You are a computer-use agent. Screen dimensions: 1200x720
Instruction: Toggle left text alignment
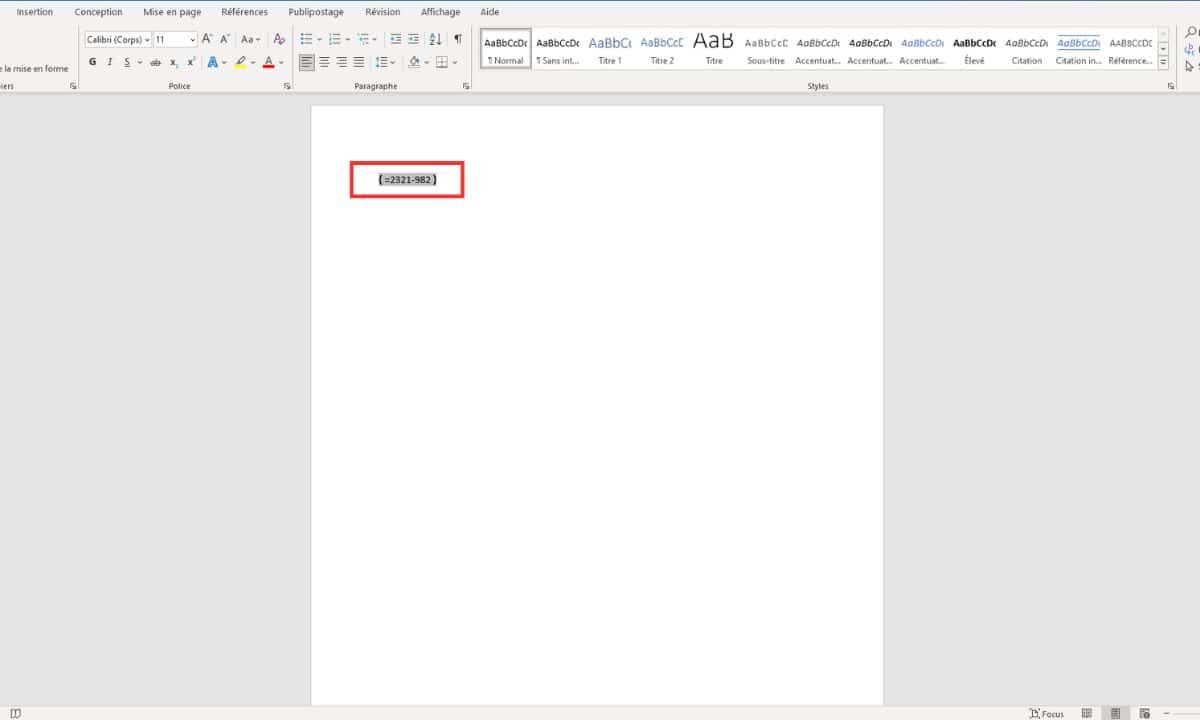306,62
